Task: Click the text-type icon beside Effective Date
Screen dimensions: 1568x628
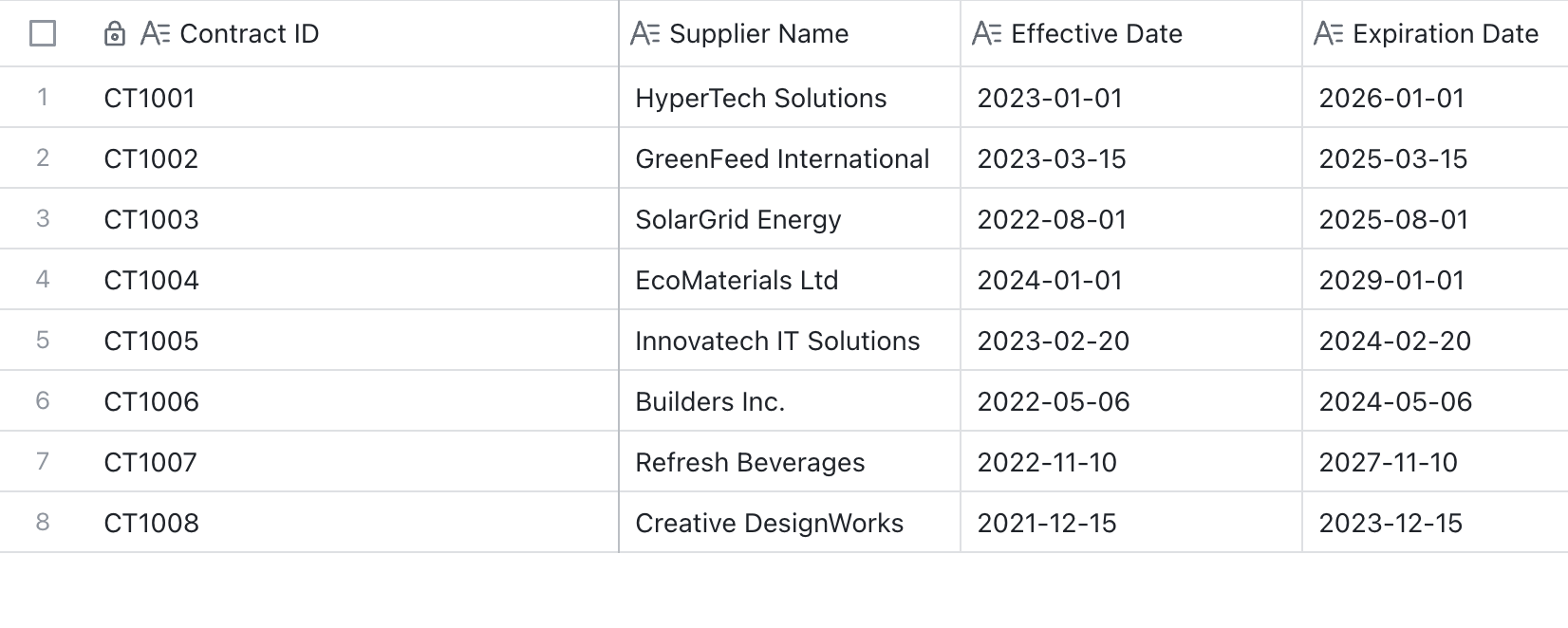Action: (x=987, y=34)
